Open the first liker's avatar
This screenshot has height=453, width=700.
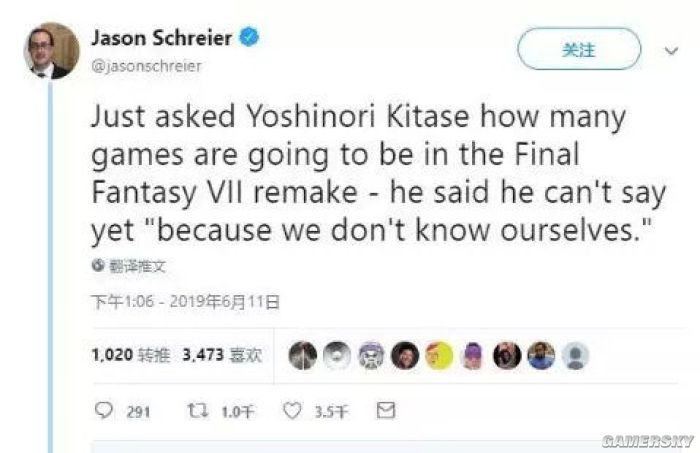click(x=303, y=356)
